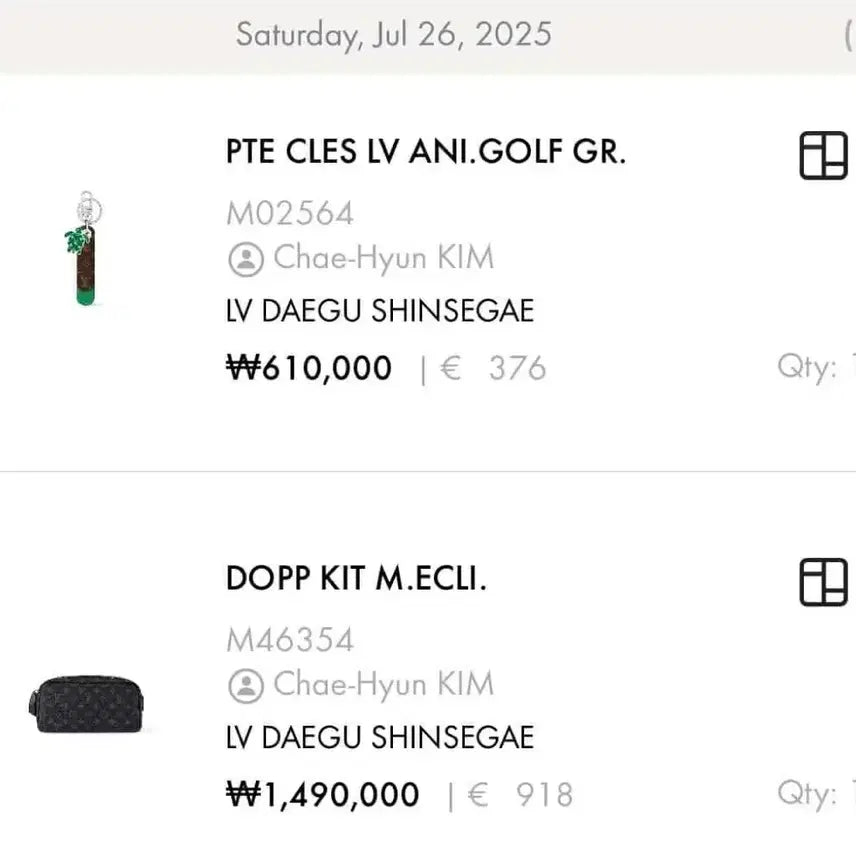
Task: Open the DOPP KIT M.ECLI. item
Action: (x=356, y=578)
